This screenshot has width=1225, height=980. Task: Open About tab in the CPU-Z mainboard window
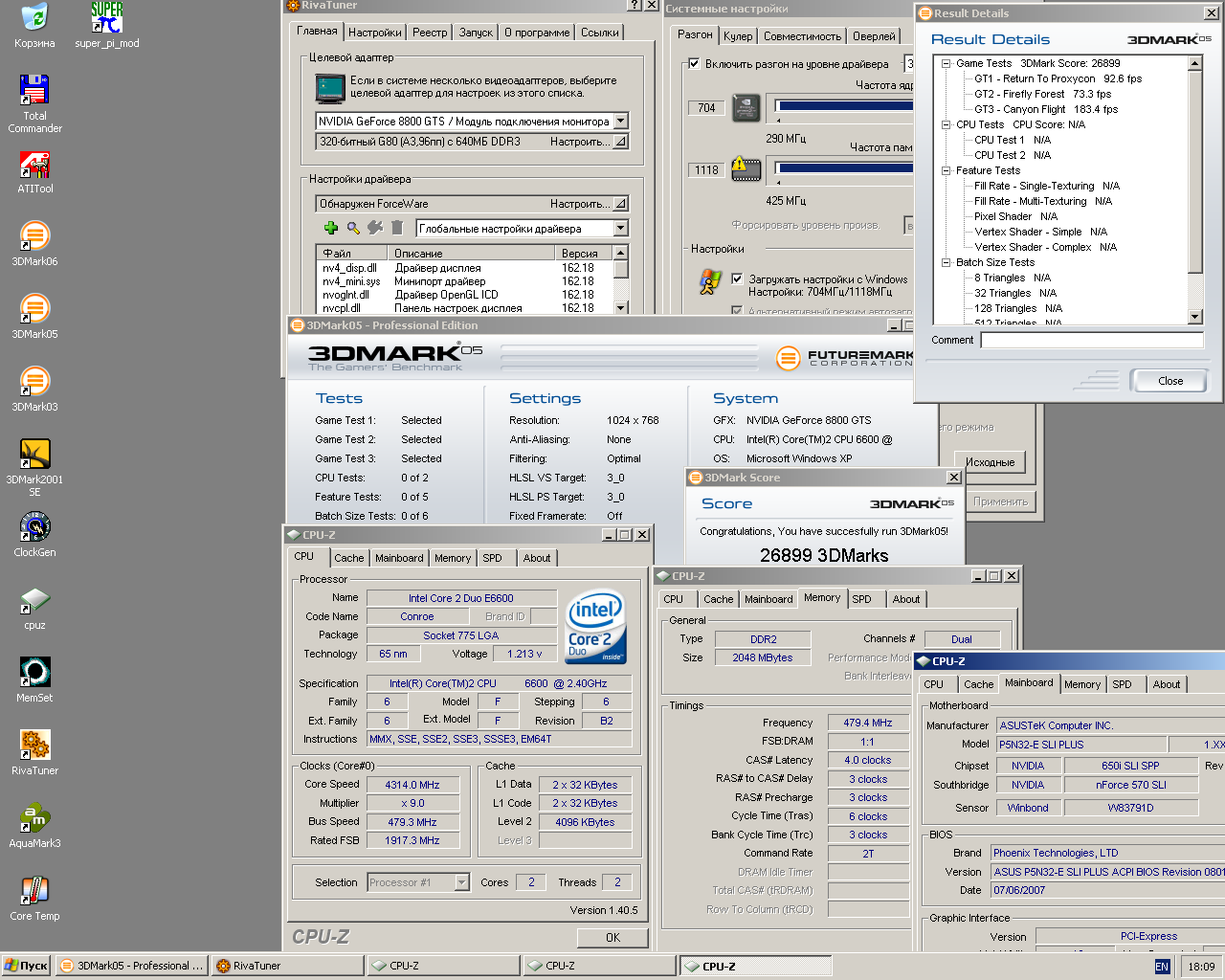(1166, 684)
